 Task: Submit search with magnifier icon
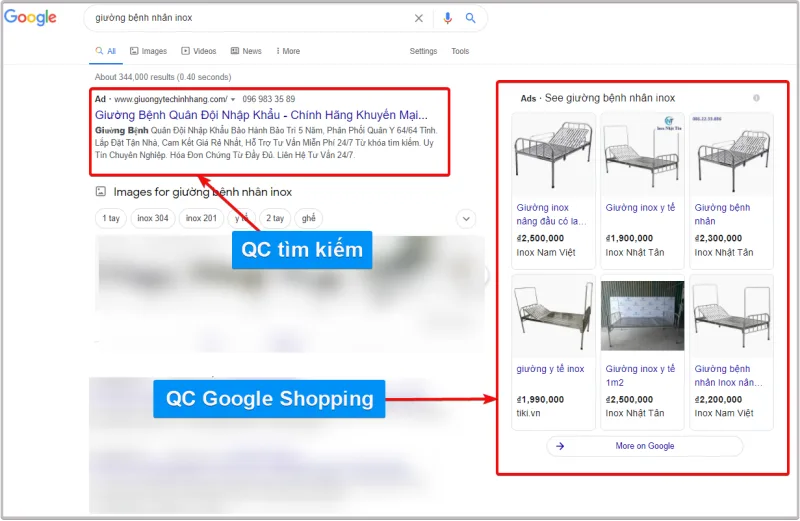click(470, 18)
